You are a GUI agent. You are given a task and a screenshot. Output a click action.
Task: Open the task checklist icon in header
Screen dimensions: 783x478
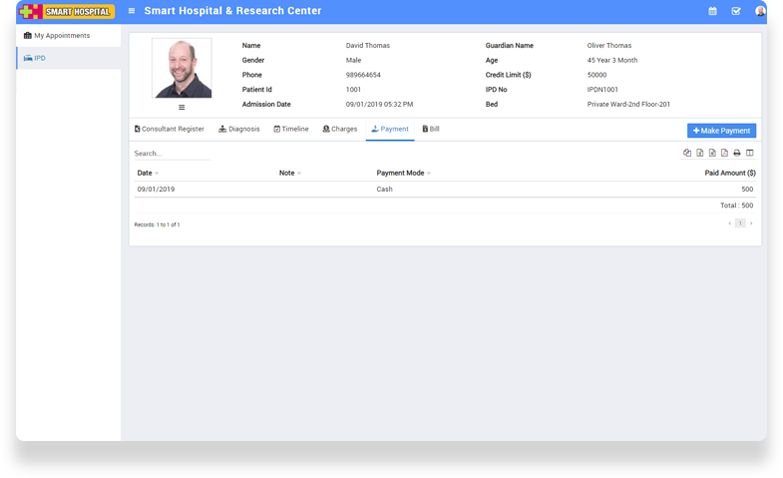(x=736, y=11)
